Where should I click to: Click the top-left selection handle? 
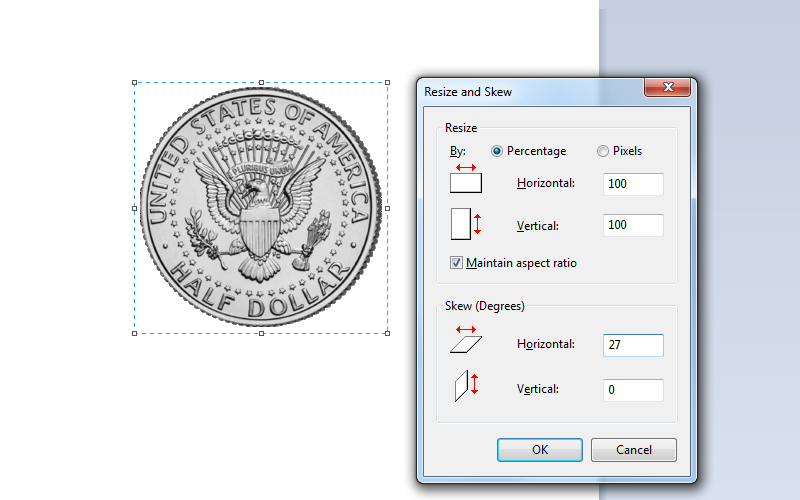tap(135, 83)
